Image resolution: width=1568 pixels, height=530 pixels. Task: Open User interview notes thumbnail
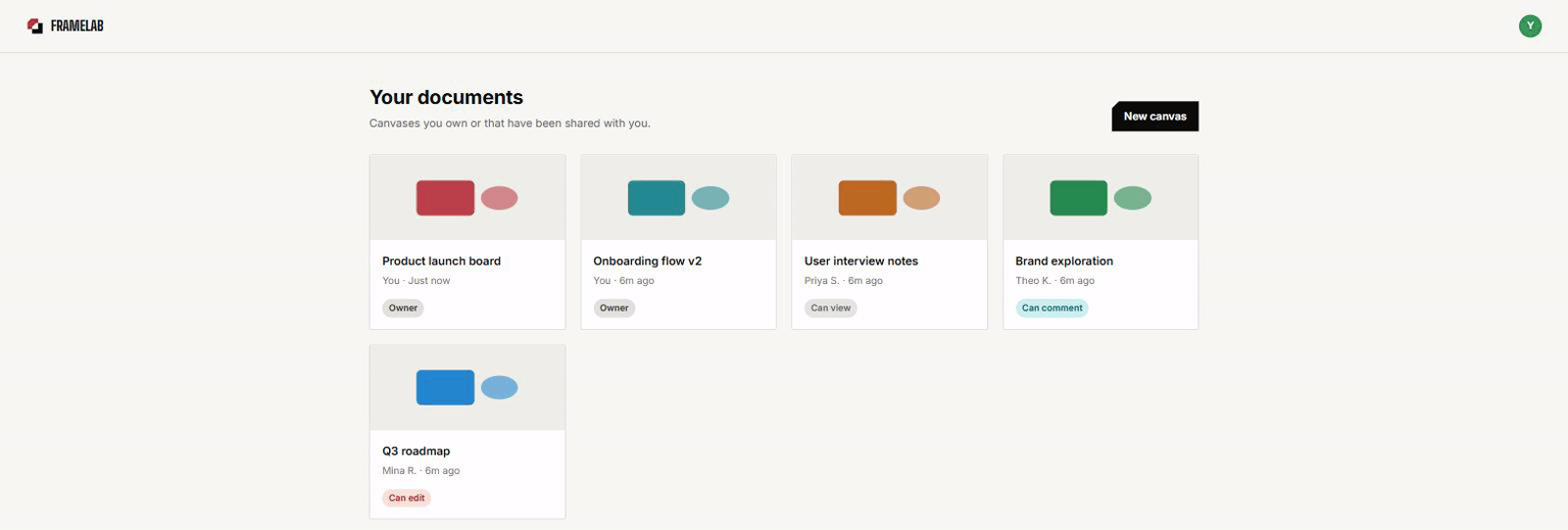coord(889,198)
